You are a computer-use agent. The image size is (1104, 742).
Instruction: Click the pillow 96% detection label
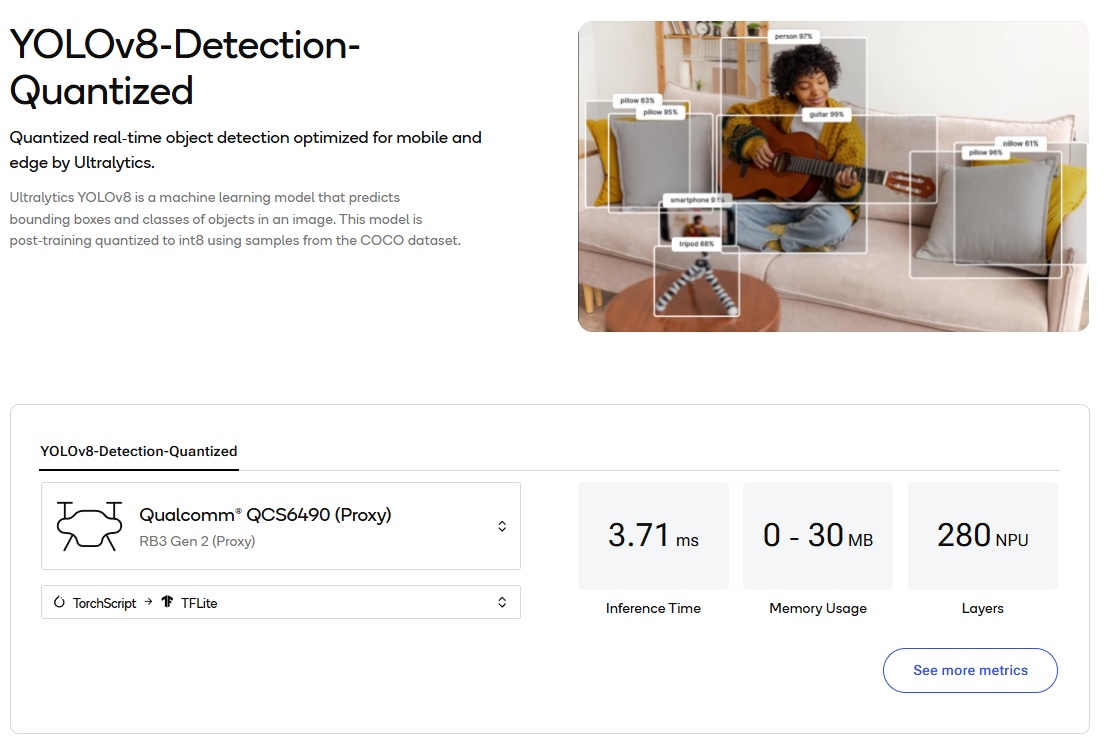(x=984, y=153)
